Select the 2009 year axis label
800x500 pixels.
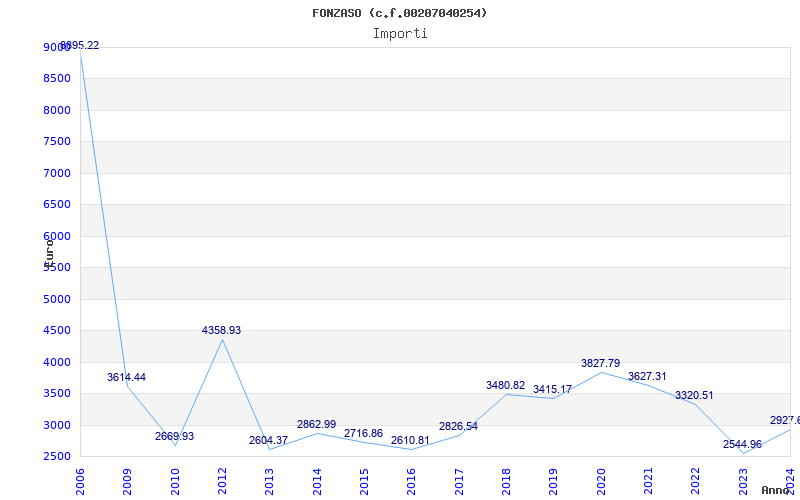(x=127, y=481)
